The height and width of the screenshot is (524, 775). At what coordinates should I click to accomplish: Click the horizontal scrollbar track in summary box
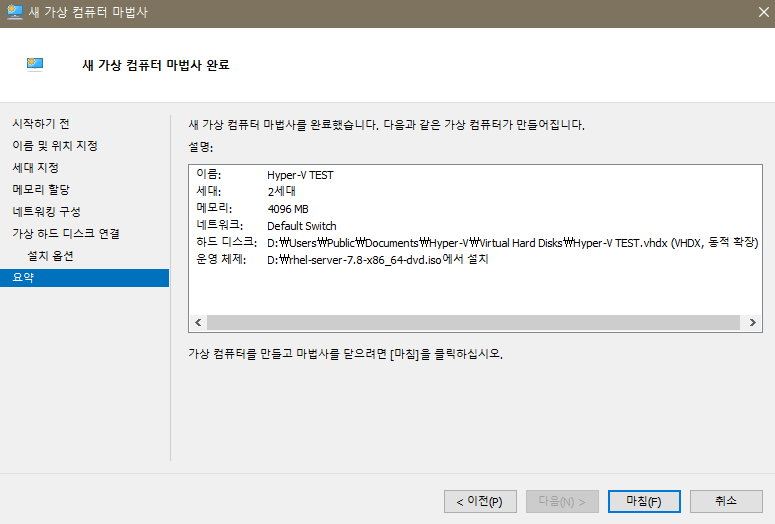[473, 322]
